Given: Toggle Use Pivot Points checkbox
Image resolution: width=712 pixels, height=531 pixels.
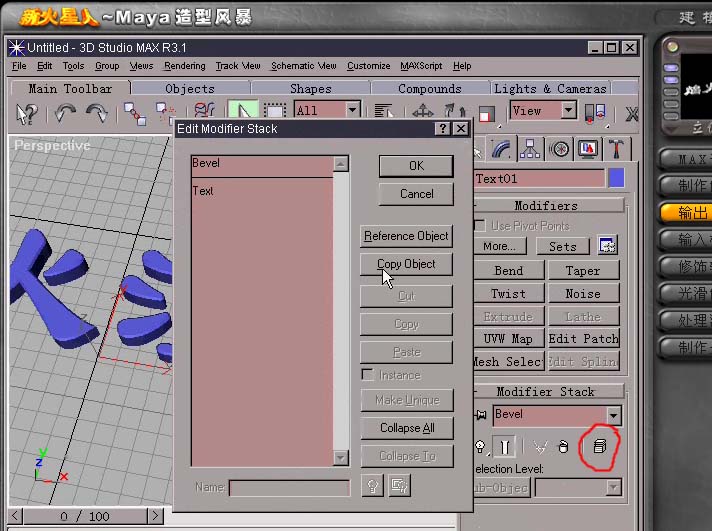Looking at the screenshot, I should click(x=480, y=225).
